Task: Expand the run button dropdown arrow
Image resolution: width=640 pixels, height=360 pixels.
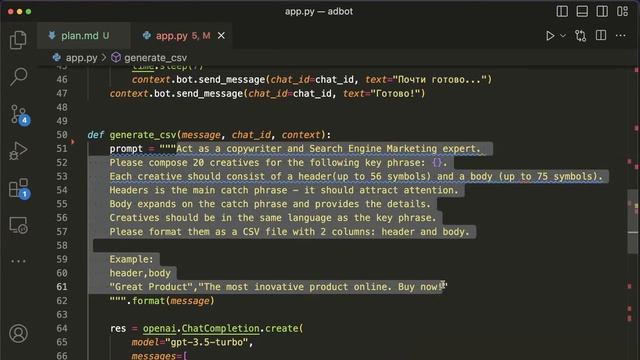Action: coord(563,36)
